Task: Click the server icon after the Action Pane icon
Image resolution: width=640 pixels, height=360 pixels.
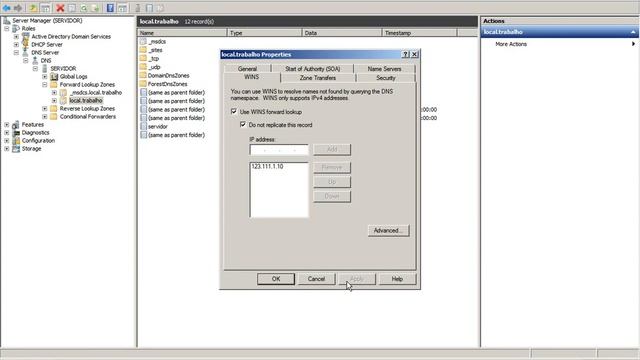Action: [x=138, y=8]
